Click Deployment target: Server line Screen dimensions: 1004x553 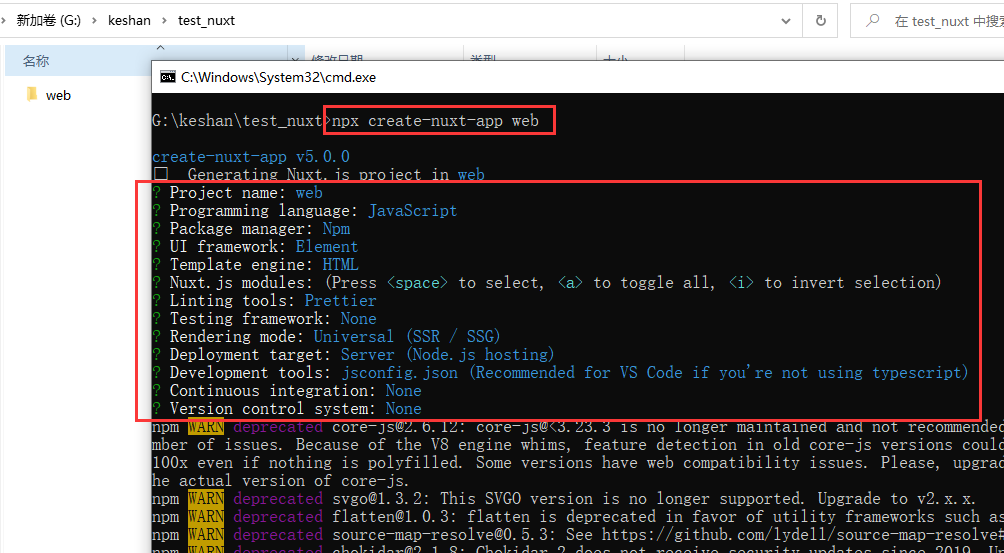pos(353,354)
